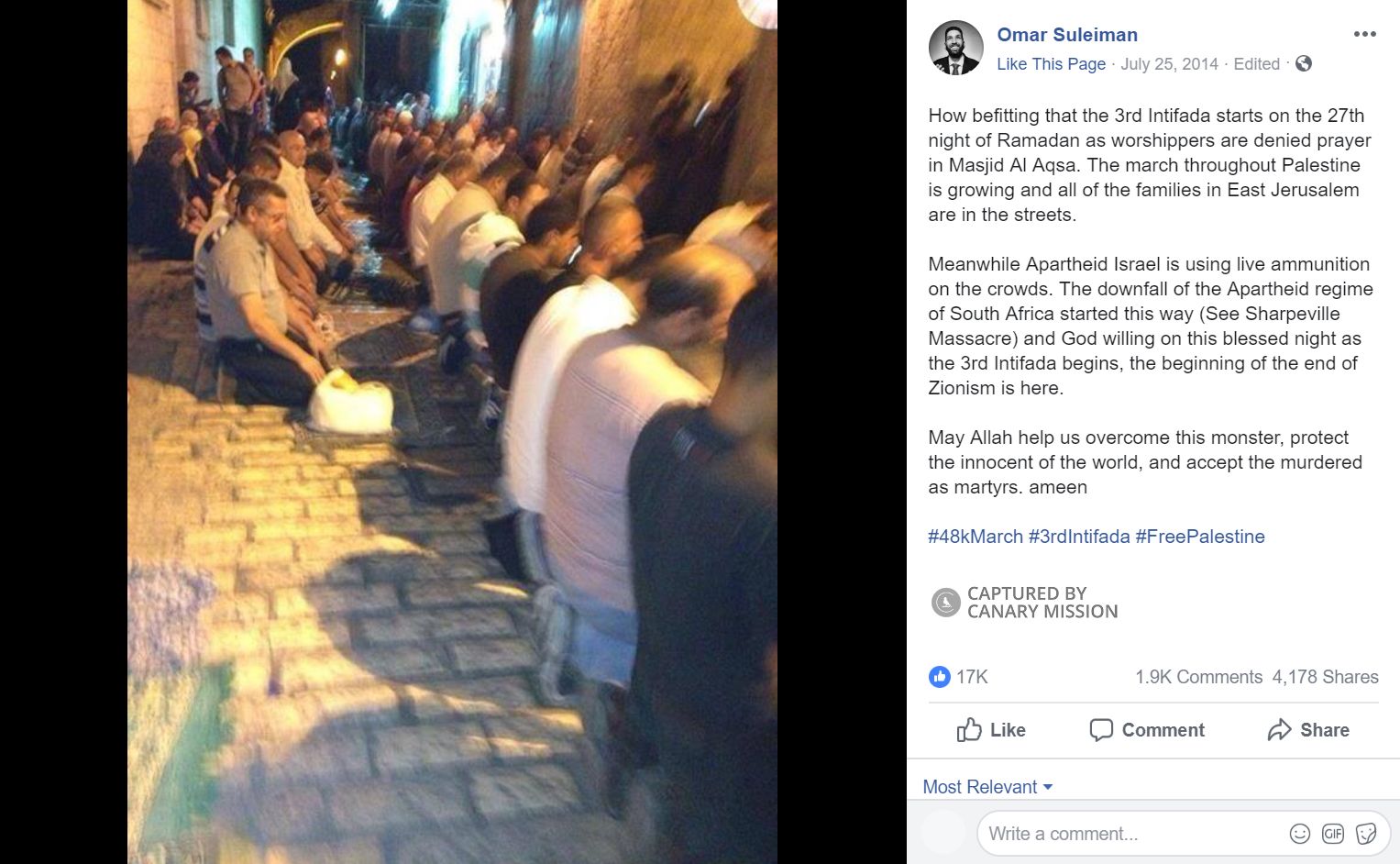The image size is (1400, 864).
Task: Click the globe public privacy icon
Action: click(x=1304, y=63)
